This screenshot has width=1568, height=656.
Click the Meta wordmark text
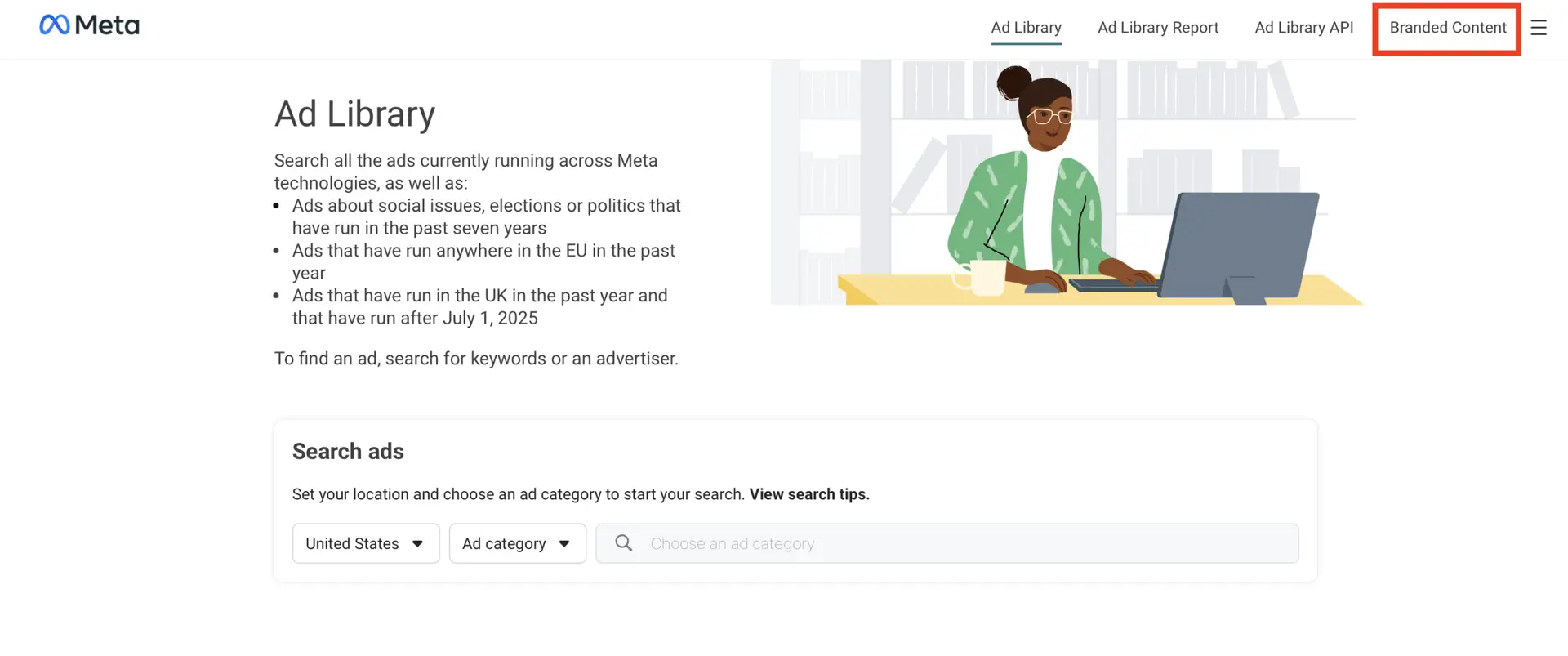click(x=107, y=25)
